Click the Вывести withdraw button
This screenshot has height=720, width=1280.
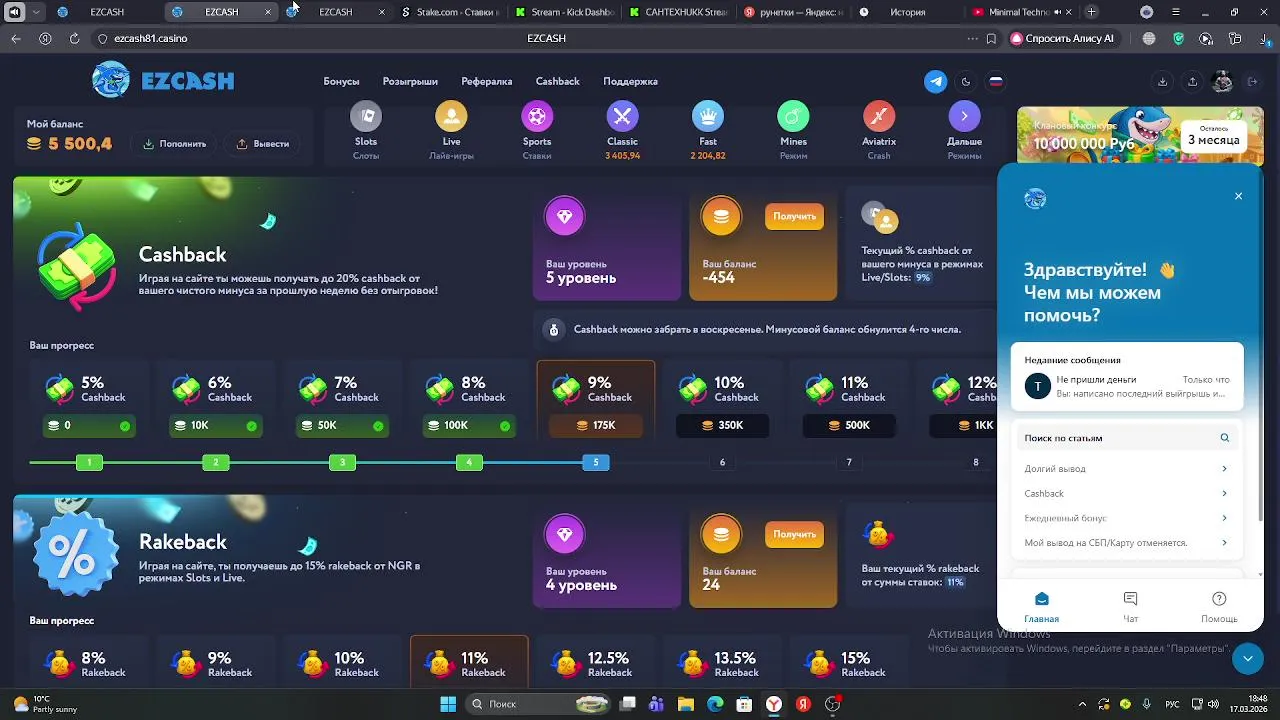point(262,144)
